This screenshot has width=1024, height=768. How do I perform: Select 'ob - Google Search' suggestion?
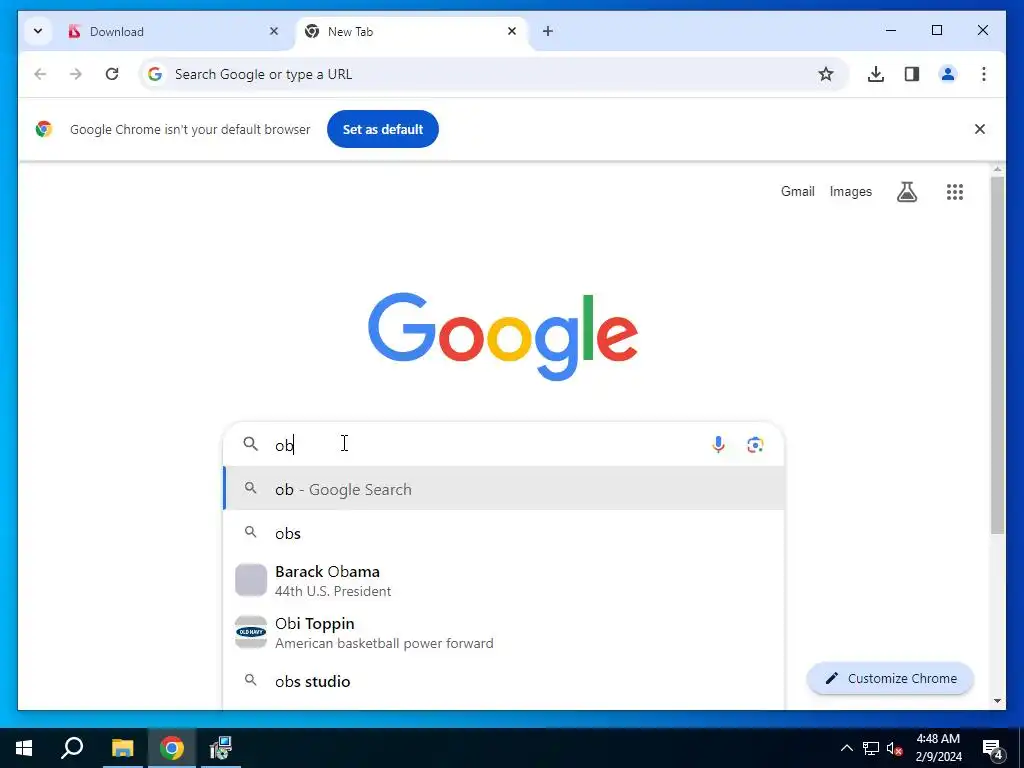click(x=504, y=488)
